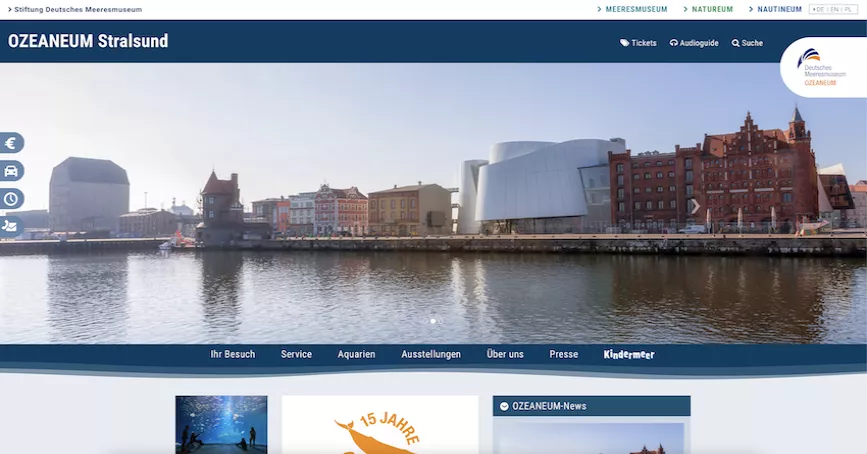
Task: Expand the Service navigation menu
Action: (296, 354)
